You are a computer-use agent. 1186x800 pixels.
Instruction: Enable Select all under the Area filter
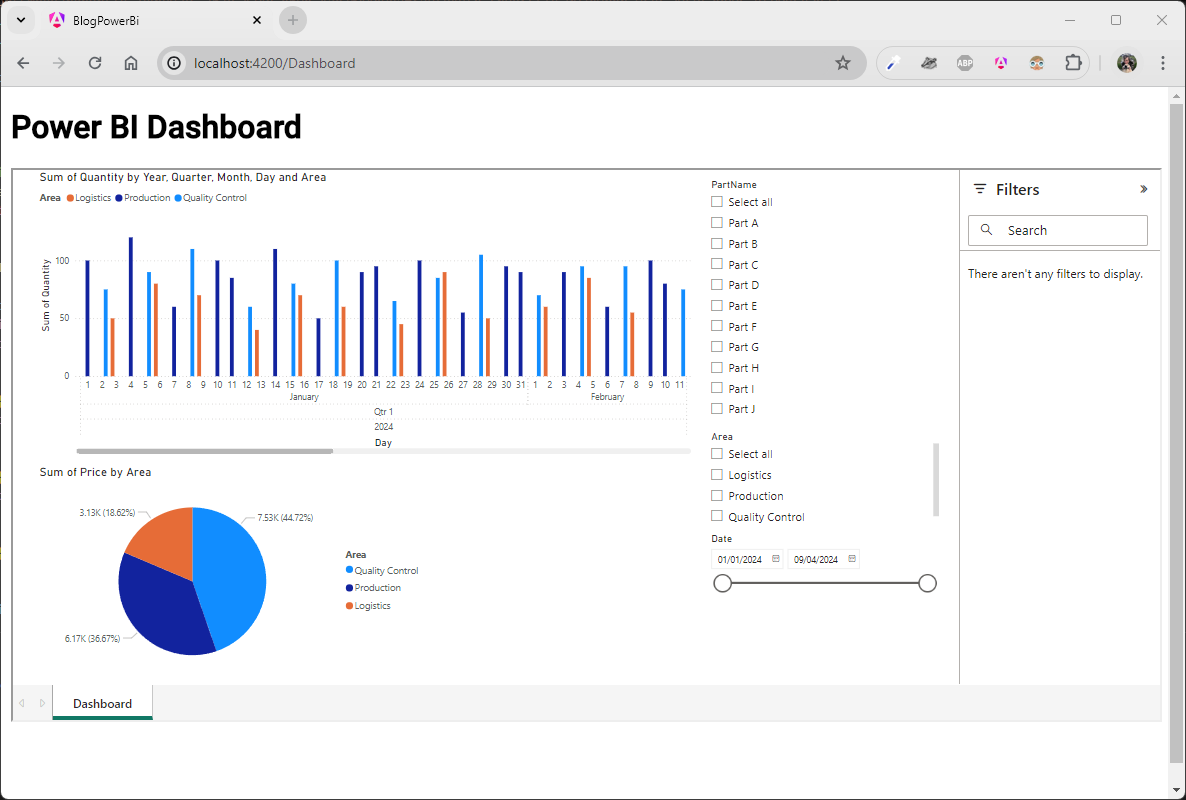click(x=716, y=453)
